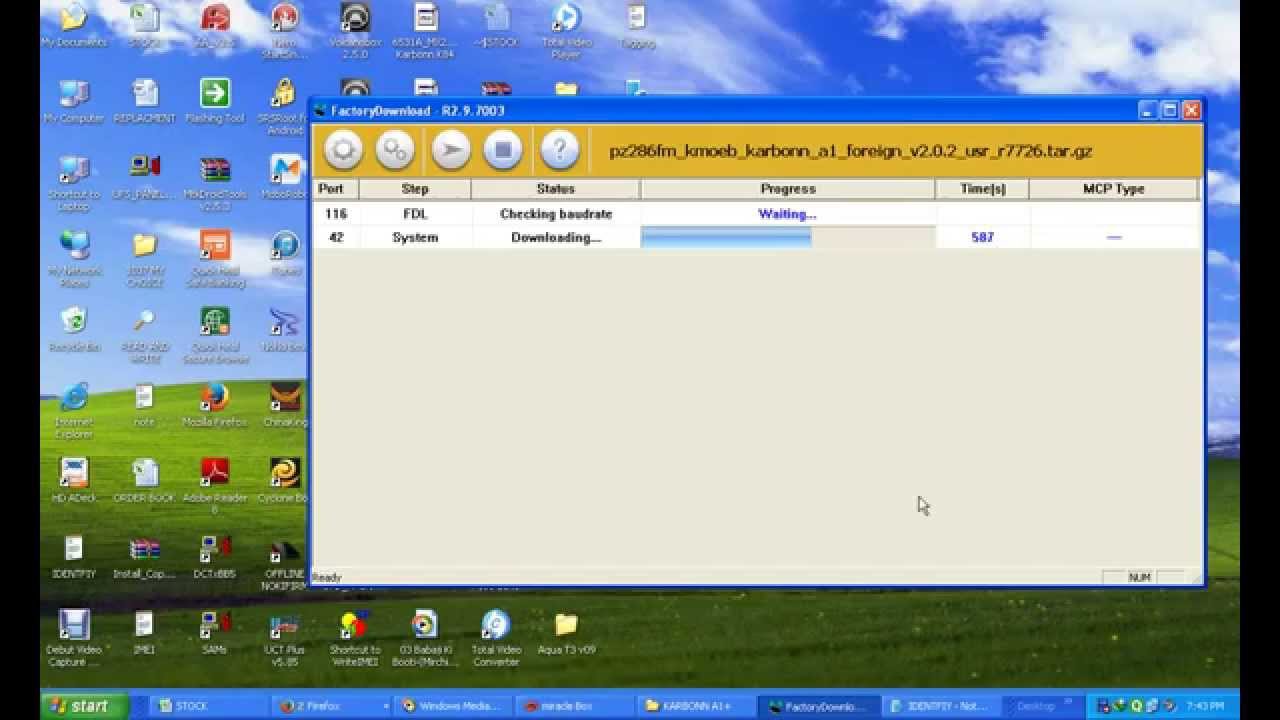The image size is (1280, 720).
Task: Click the Settings gear button in FactoryDownload
Action: pos(343,151)
